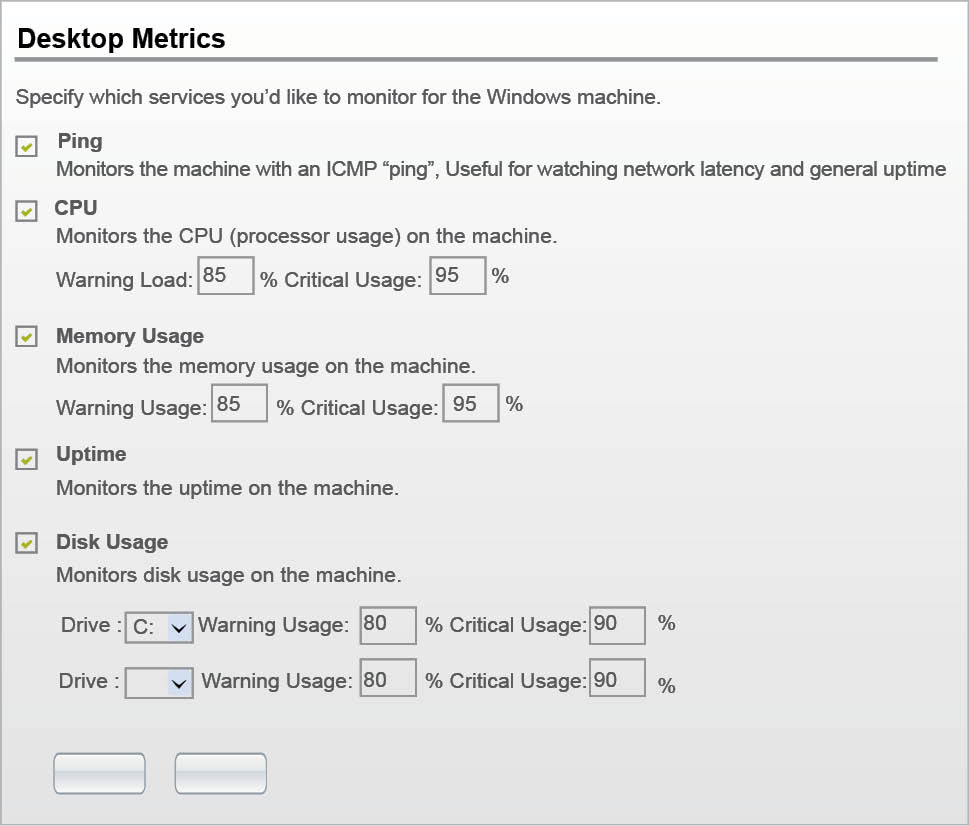Screen dimensions: 969x826
Task: Click the Desktop Metrics heading
Action: tap(122, 39)
